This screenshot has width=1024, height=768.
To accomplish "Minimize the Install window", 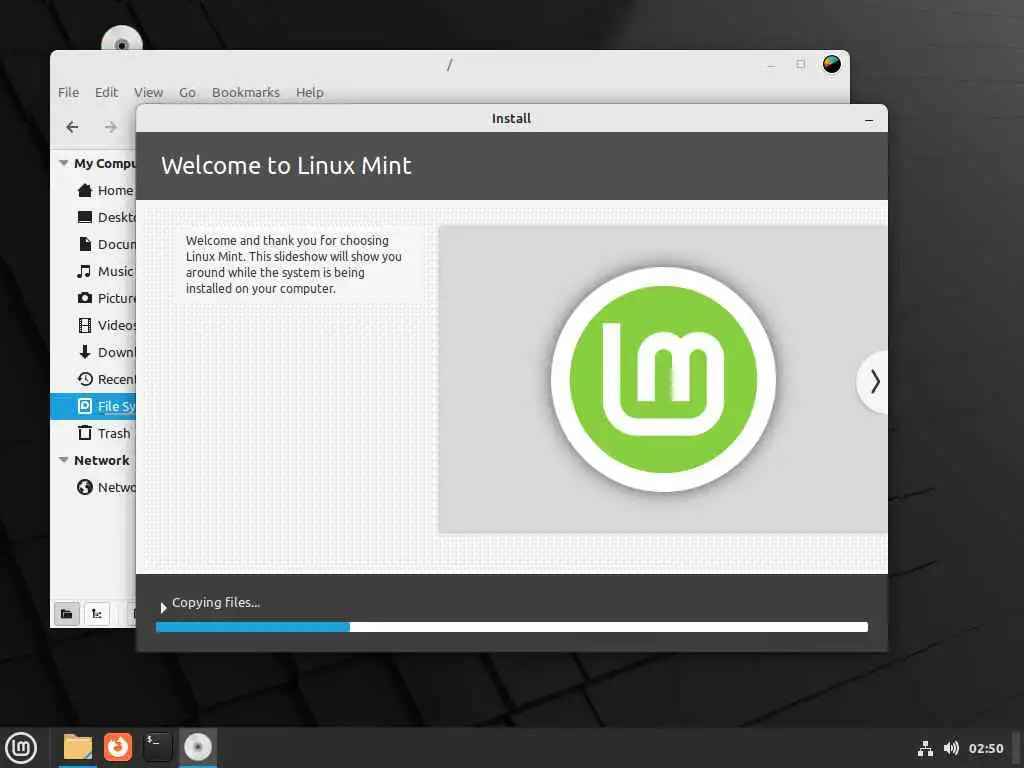I will (869, 120).
